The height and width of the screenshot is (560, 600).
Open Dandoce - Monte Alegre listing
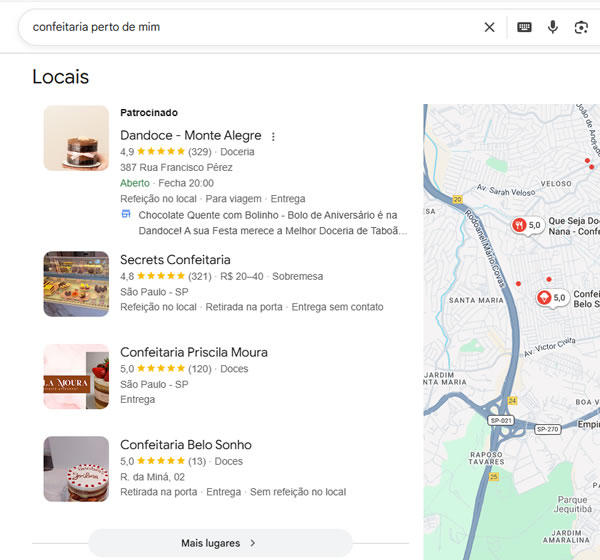(191, 135)
